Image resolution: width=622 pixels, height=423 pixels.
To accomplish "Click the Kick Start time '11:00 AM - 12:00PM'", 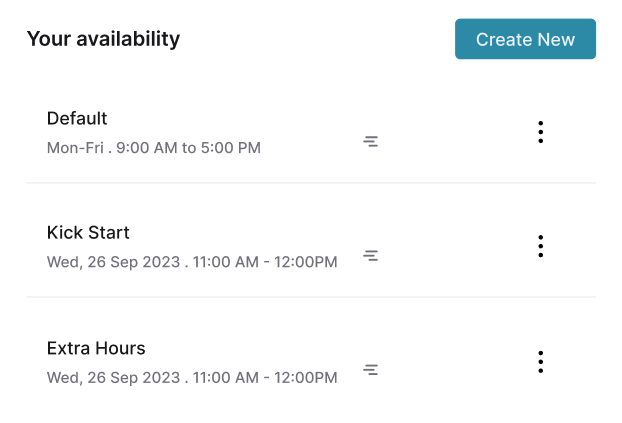I will (x=265, y=263).
